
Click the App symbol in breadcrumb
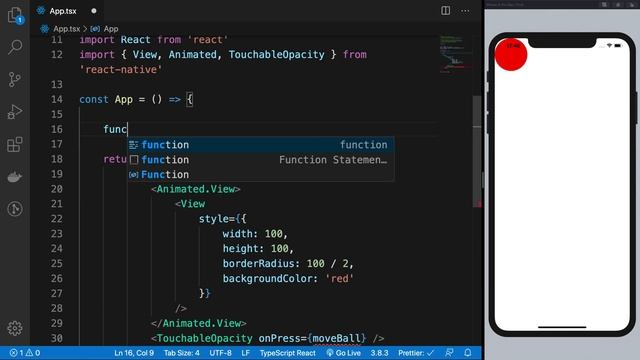pos(111,29)
